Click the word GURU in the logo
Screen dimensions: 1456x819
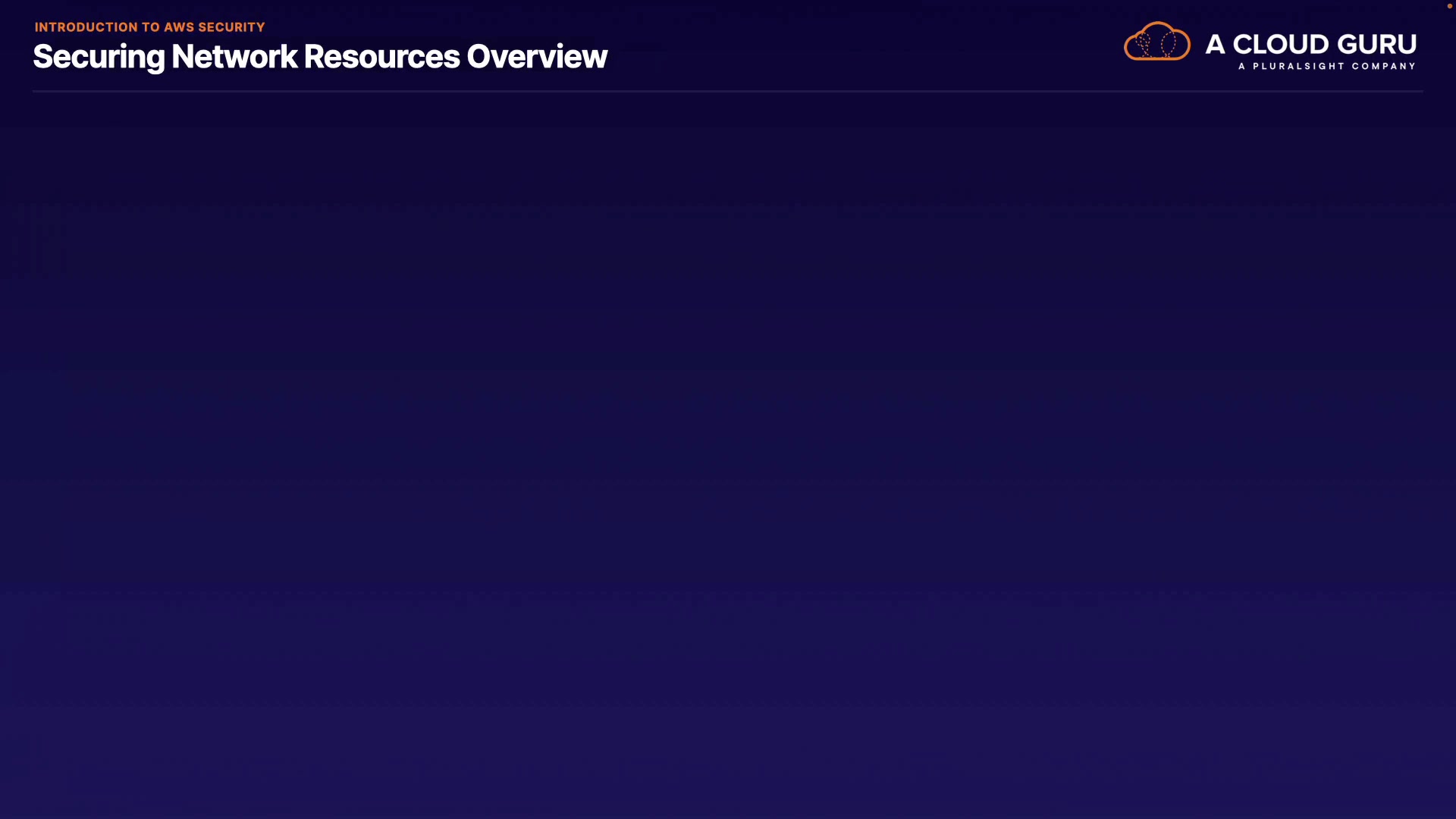1376,45
